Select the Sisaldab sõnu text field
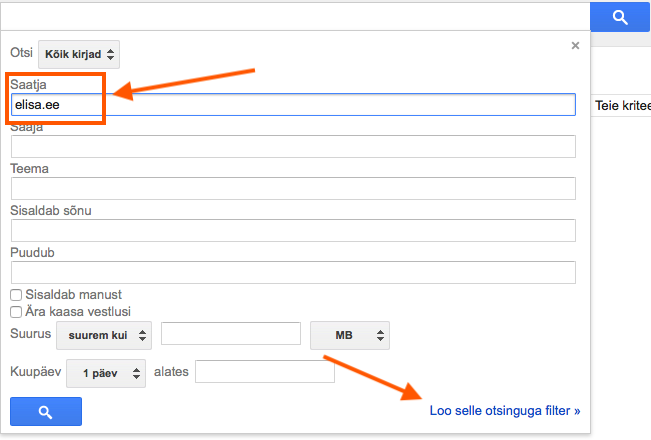Viewport: 651px width, 440px height. pos(293,230)
